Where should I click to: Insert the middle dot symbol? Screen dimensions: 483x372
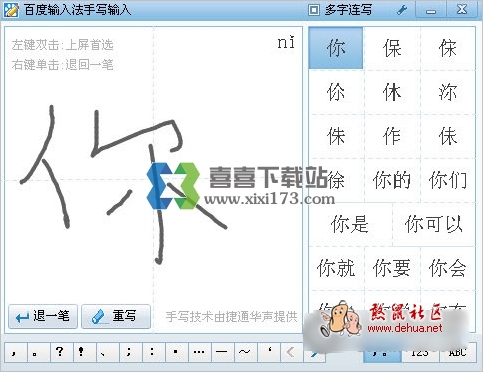click(176, 352)
